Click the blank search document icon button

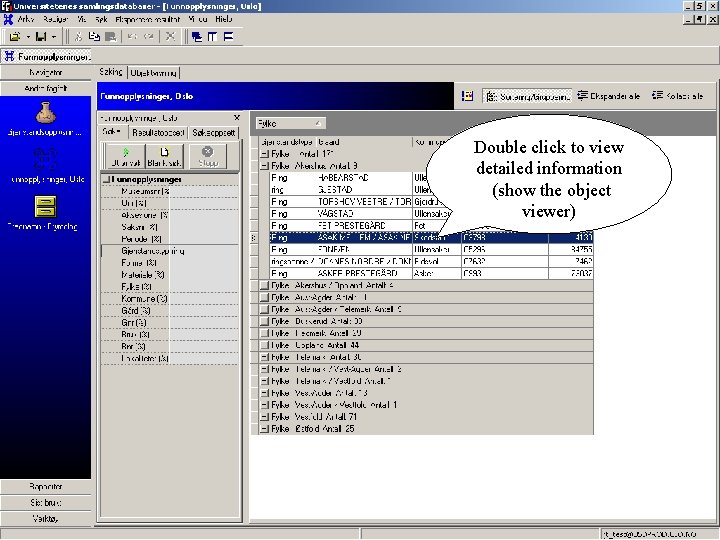(x=164, y=156)
